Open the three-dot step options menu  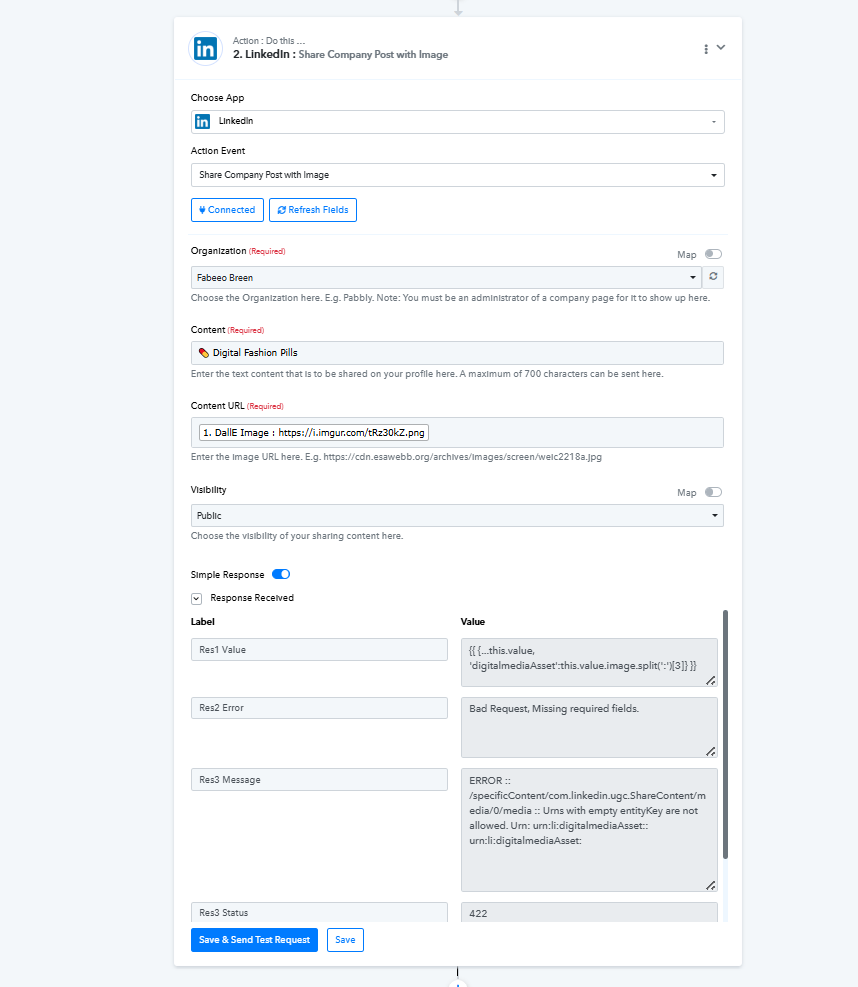pyautogui.click(x=706, y=49)
